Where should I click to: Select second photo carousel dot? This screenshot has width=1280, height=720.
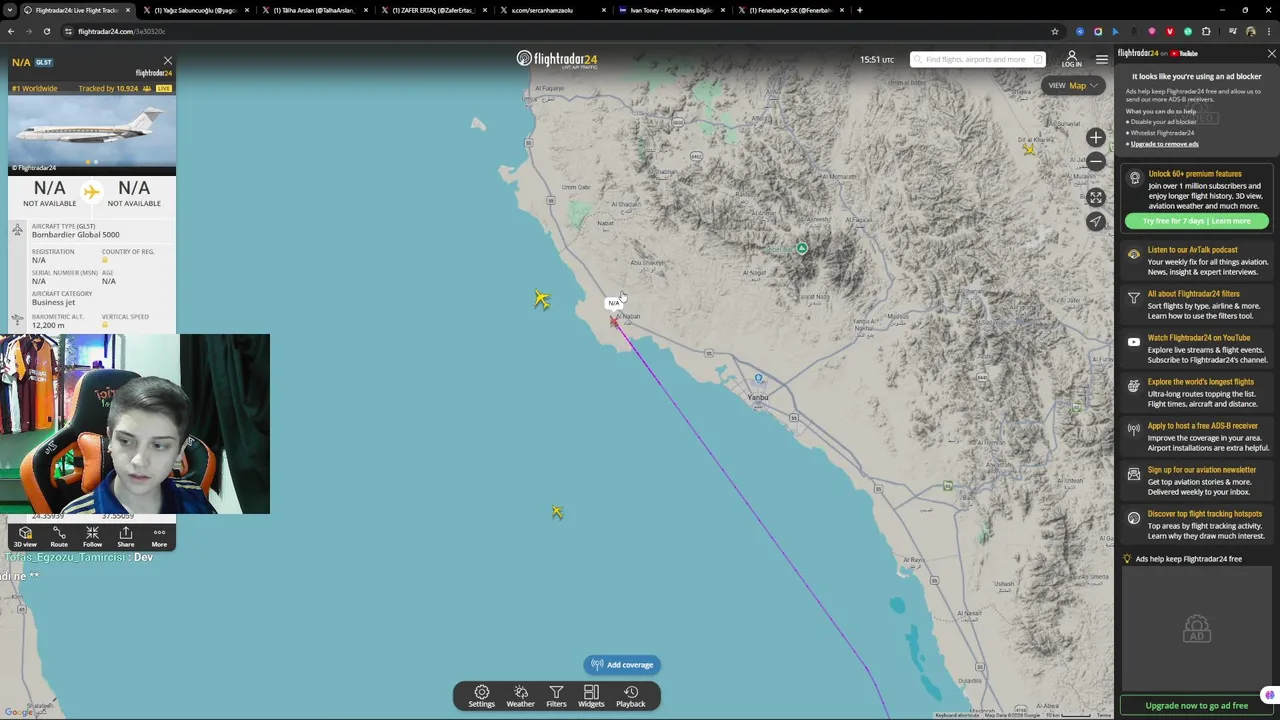coord(96,162)
